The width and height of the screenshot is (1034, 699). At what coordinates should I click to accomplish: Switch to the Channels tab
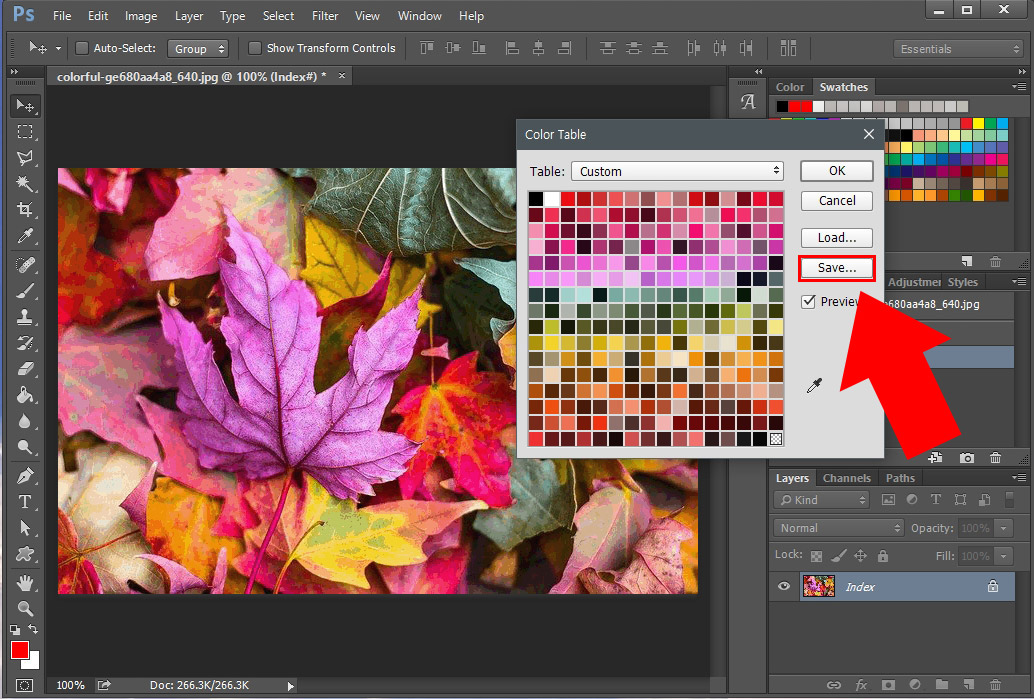(x=847, y=478)
